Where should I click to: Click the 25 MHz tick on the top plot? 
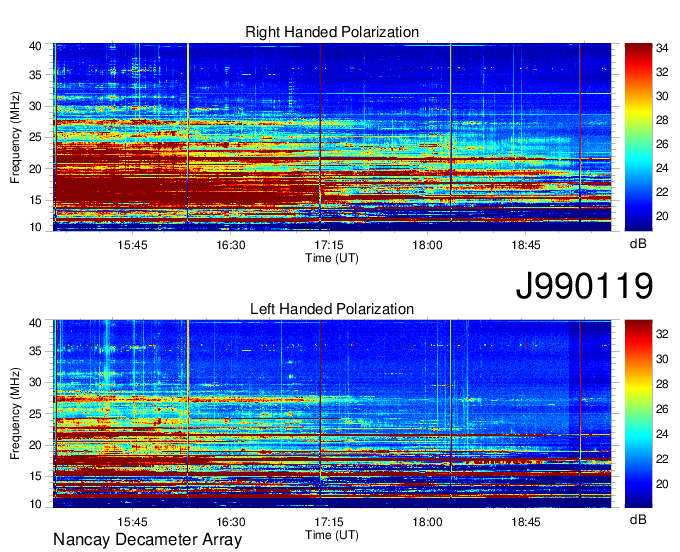click(x=36, y=137)
